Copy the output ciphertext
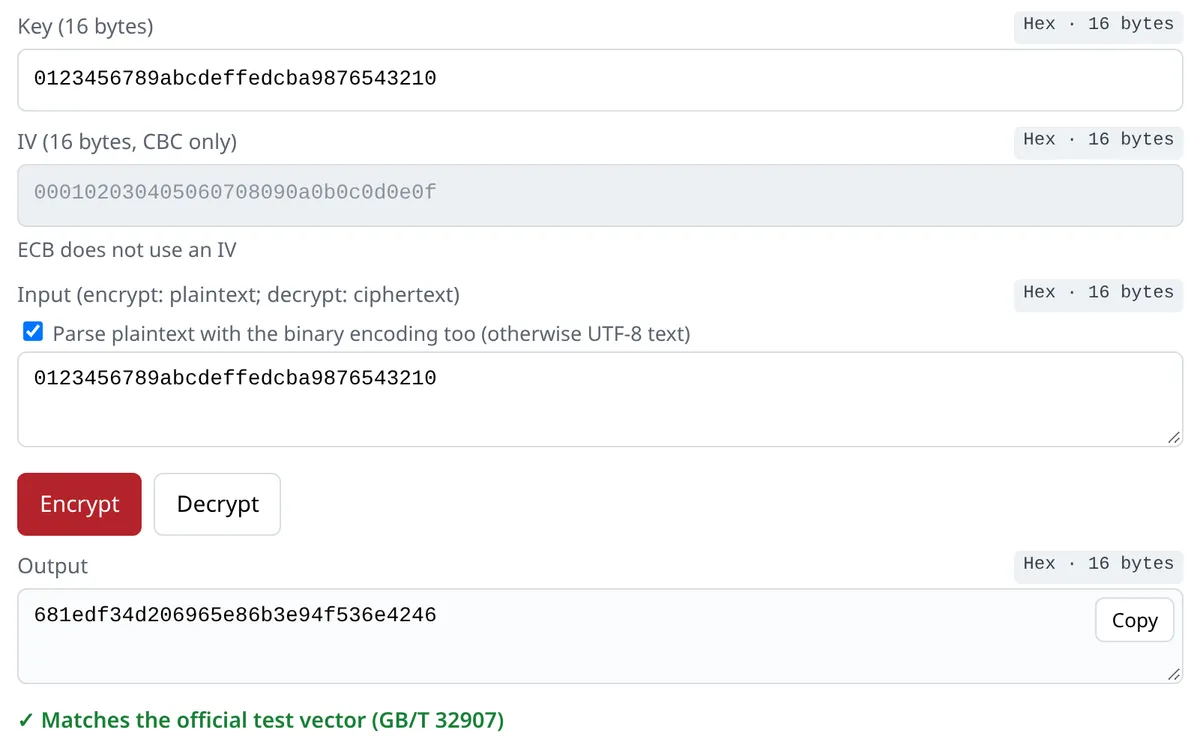This screenshot has height=750, width=1200. point(1134,620)
